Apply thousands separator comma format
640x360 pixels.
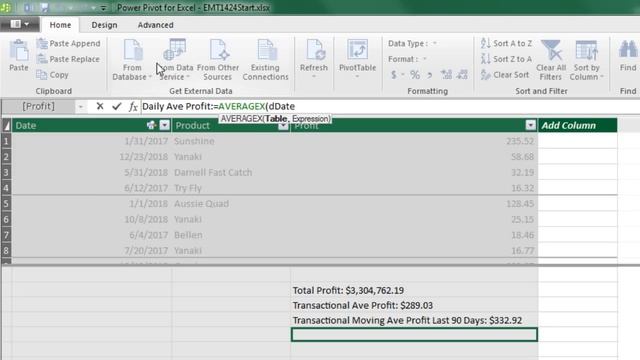click(x=429, y=75)
